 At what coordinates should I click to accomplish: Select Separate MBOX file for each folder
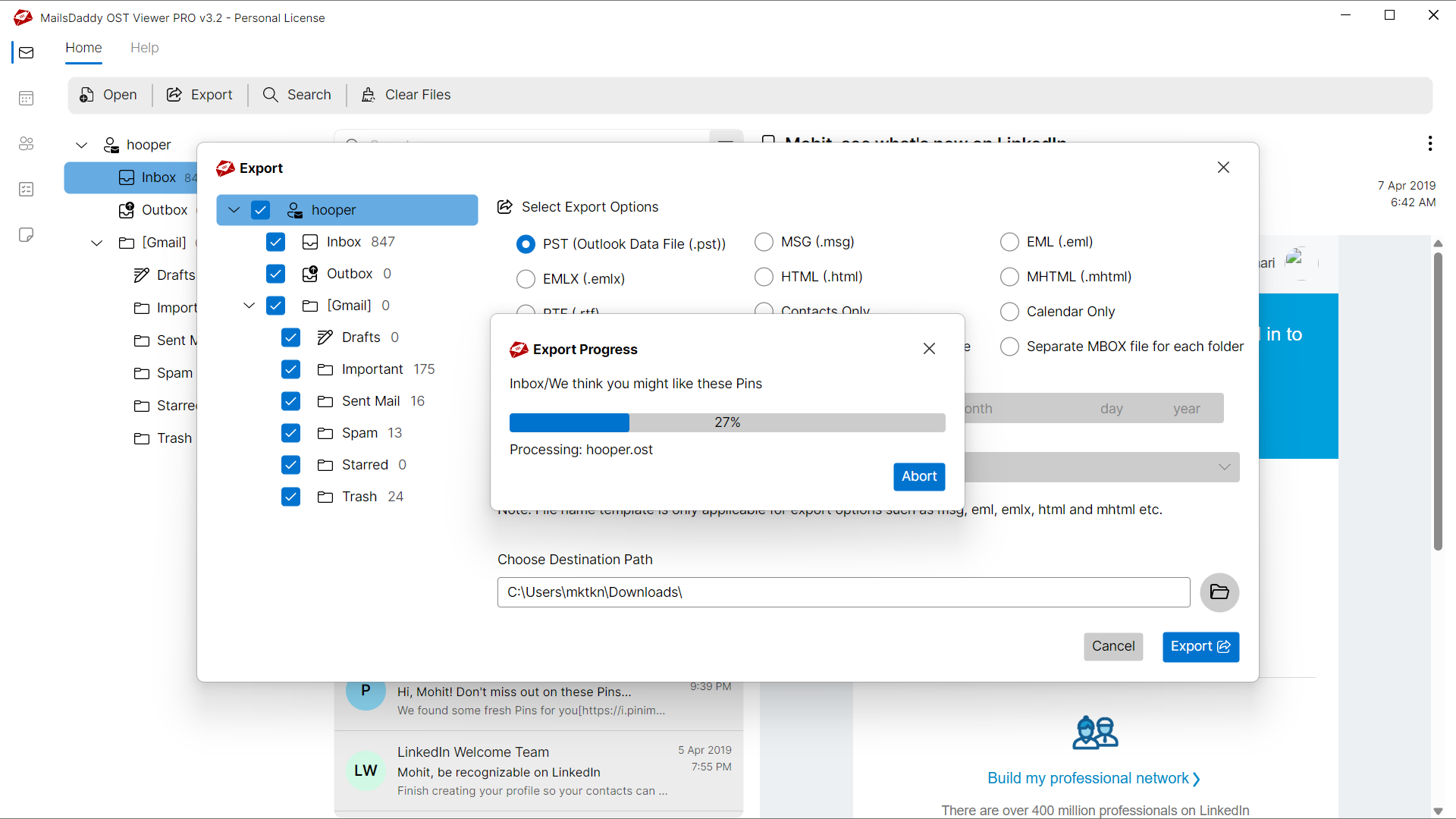click(x=1009, y=347)
